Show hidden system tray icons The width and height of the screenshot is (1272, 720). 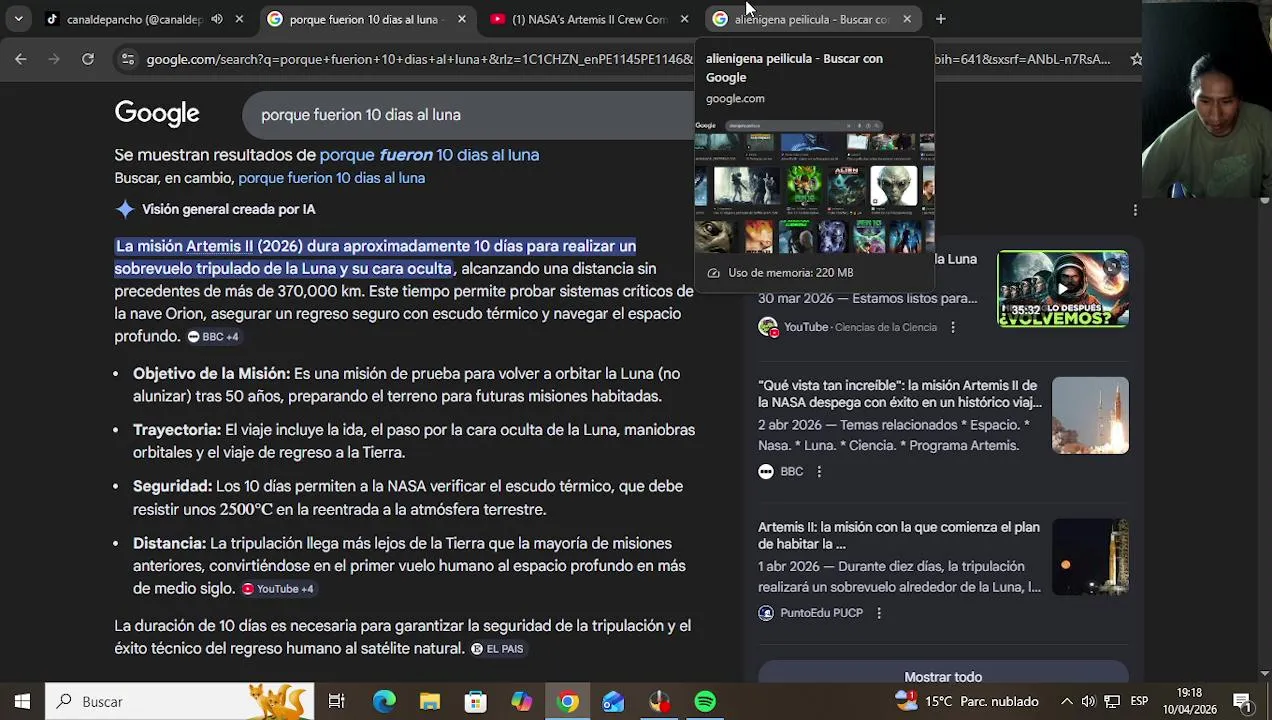click(x=1066, y=701)
